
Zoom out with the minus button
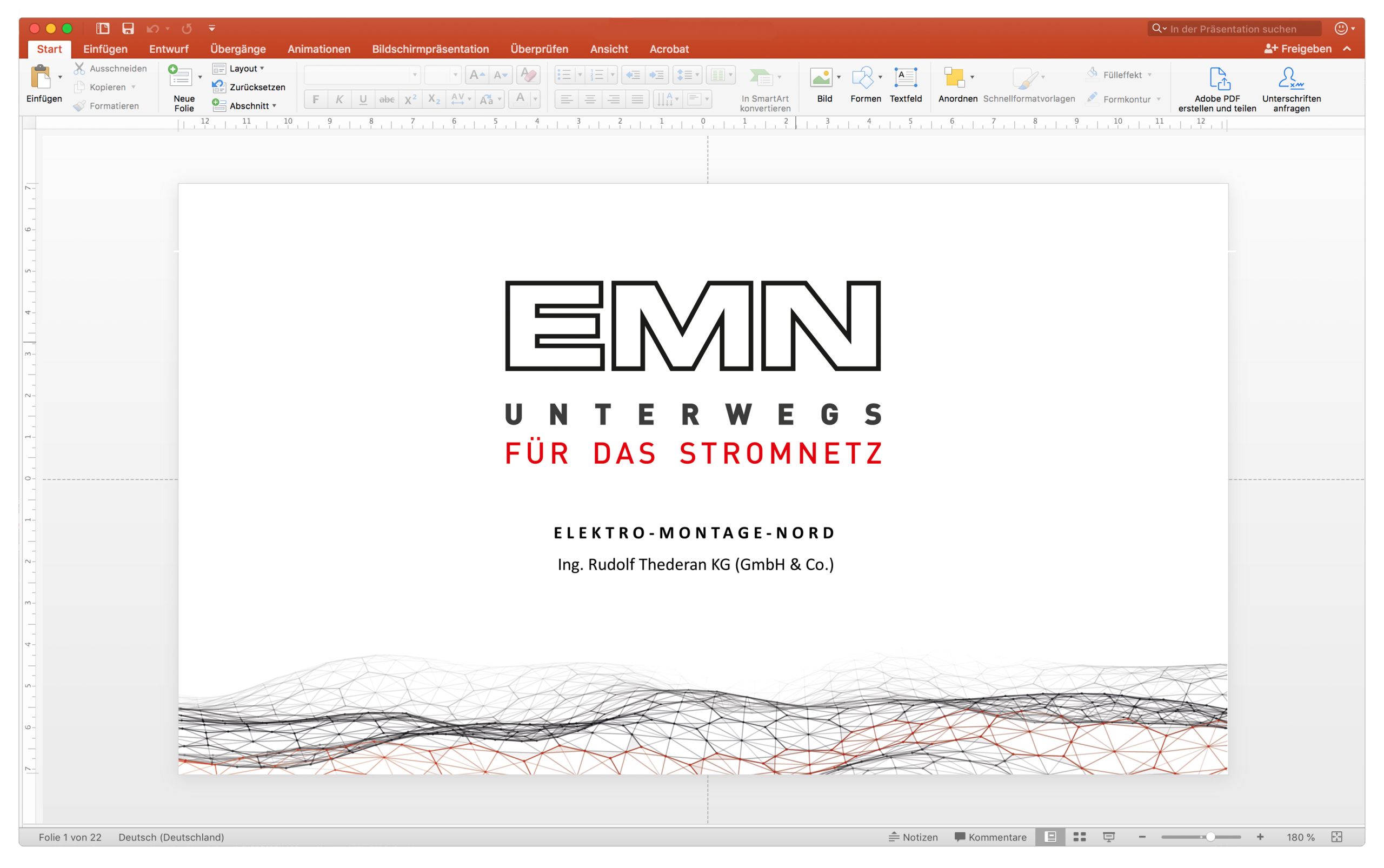[1142, 837]
